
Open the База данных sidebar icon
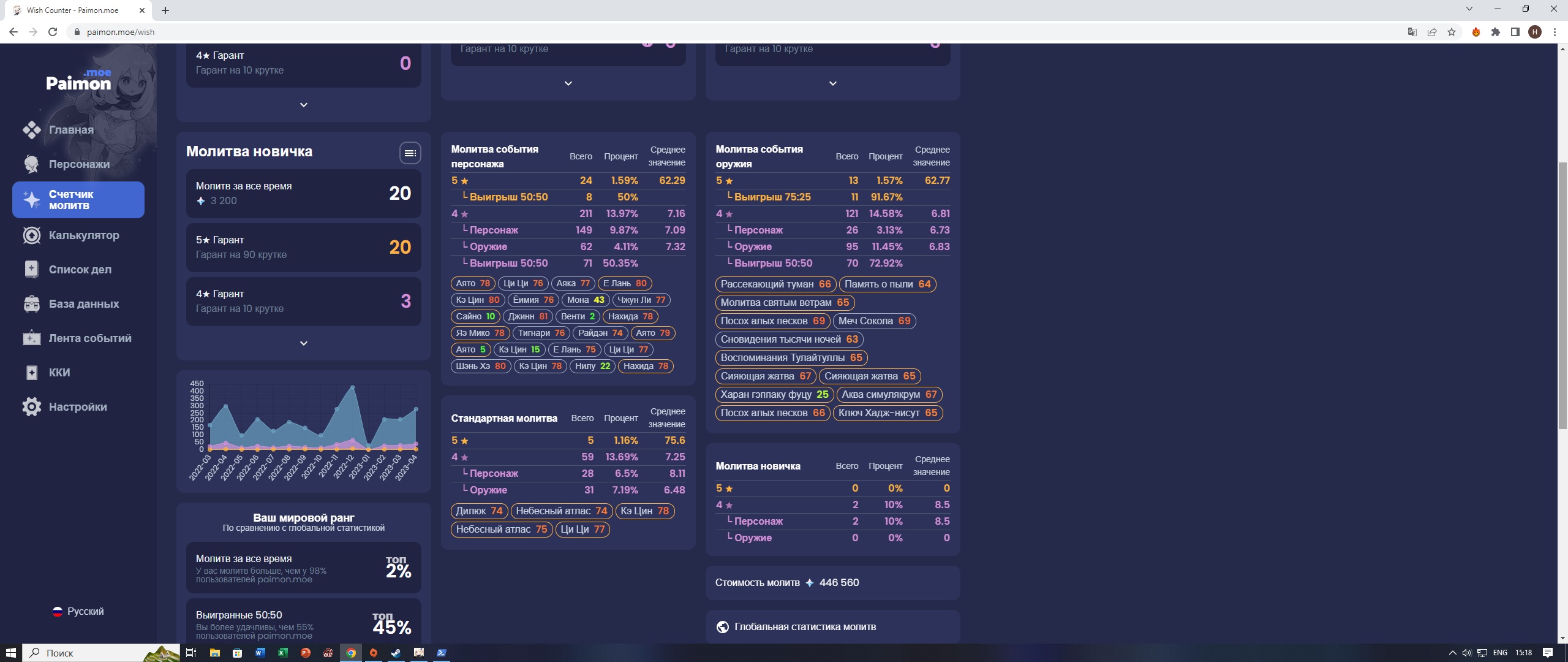point(32,303)
